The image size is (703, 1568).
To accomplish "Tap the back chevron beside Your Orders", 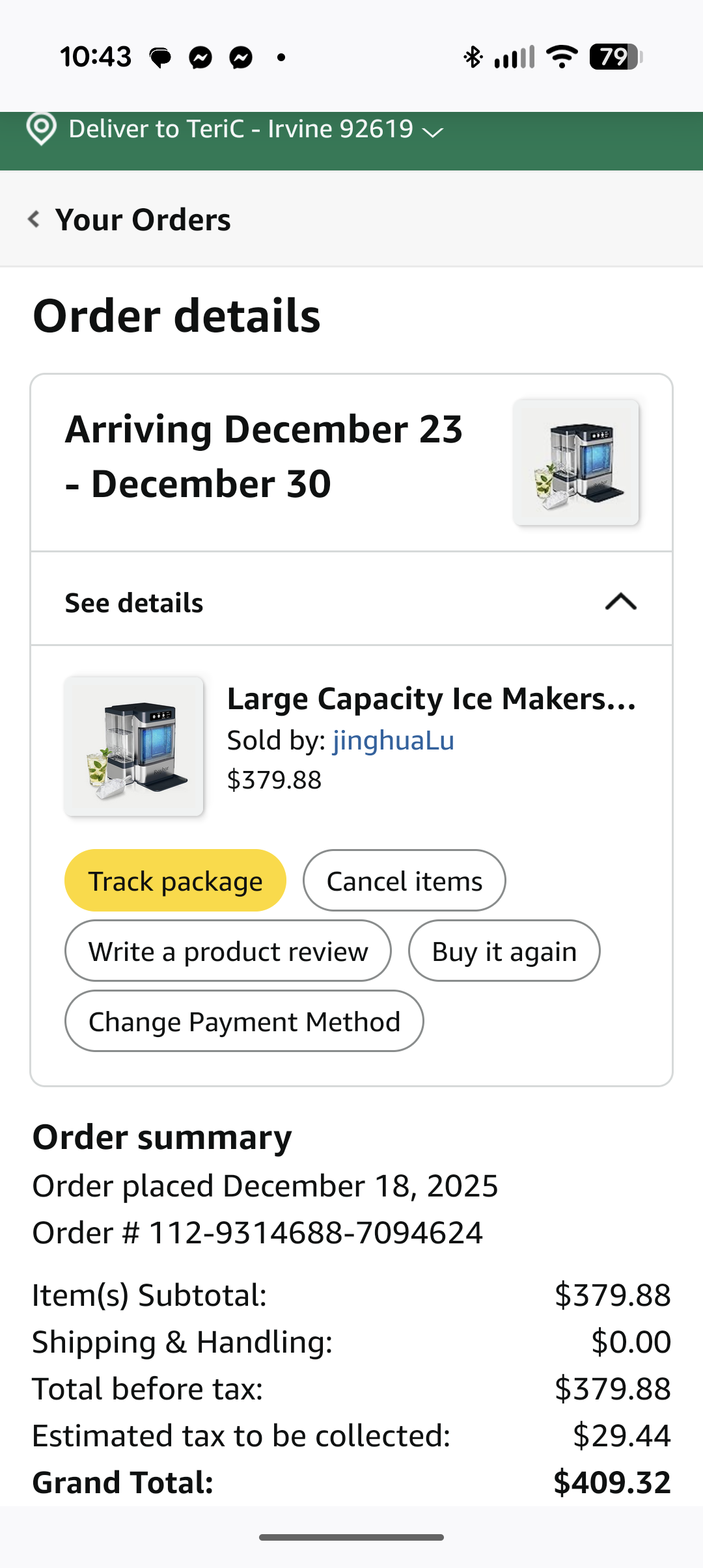I will 34,219.
